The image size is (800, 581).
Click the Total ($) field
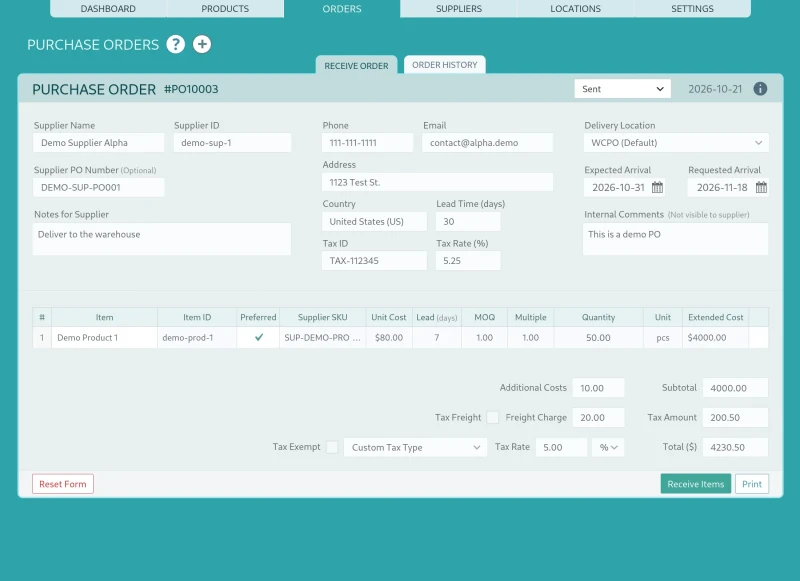pyautogui.click(x=735, y=447)
